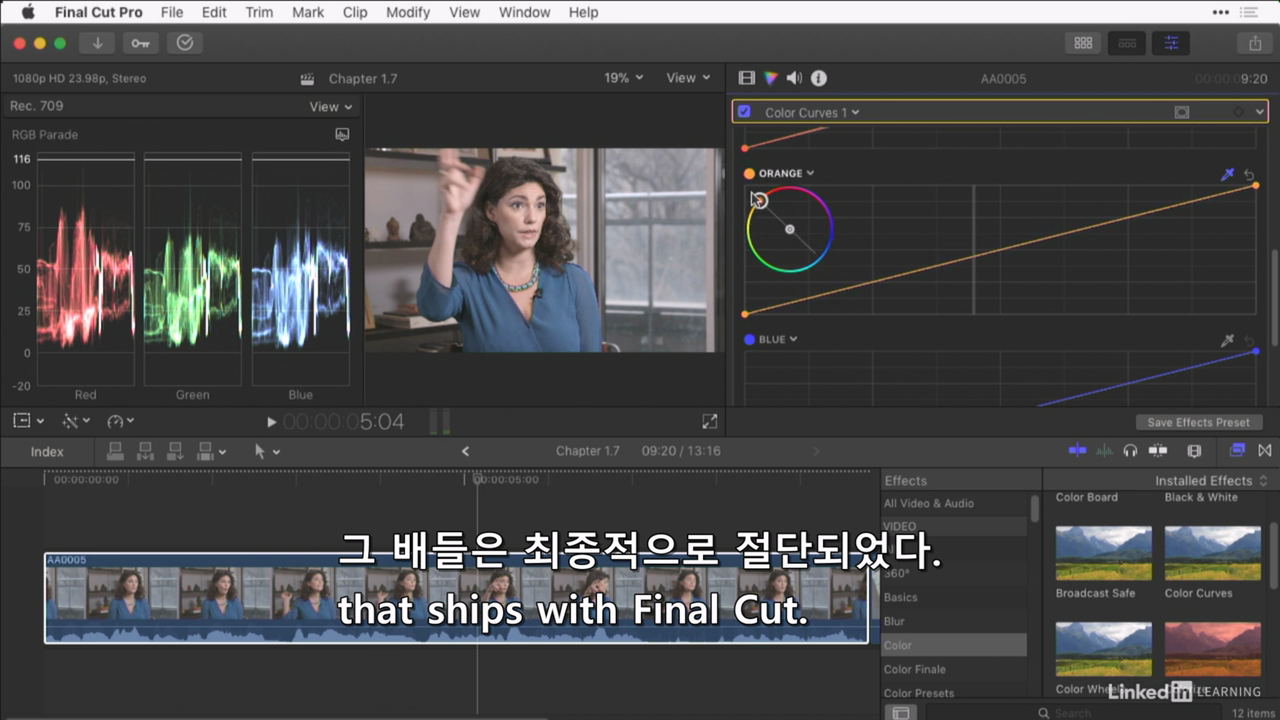Click the connect clip edit icon
Screen dimensions: 1280x720
pos(115,452)
